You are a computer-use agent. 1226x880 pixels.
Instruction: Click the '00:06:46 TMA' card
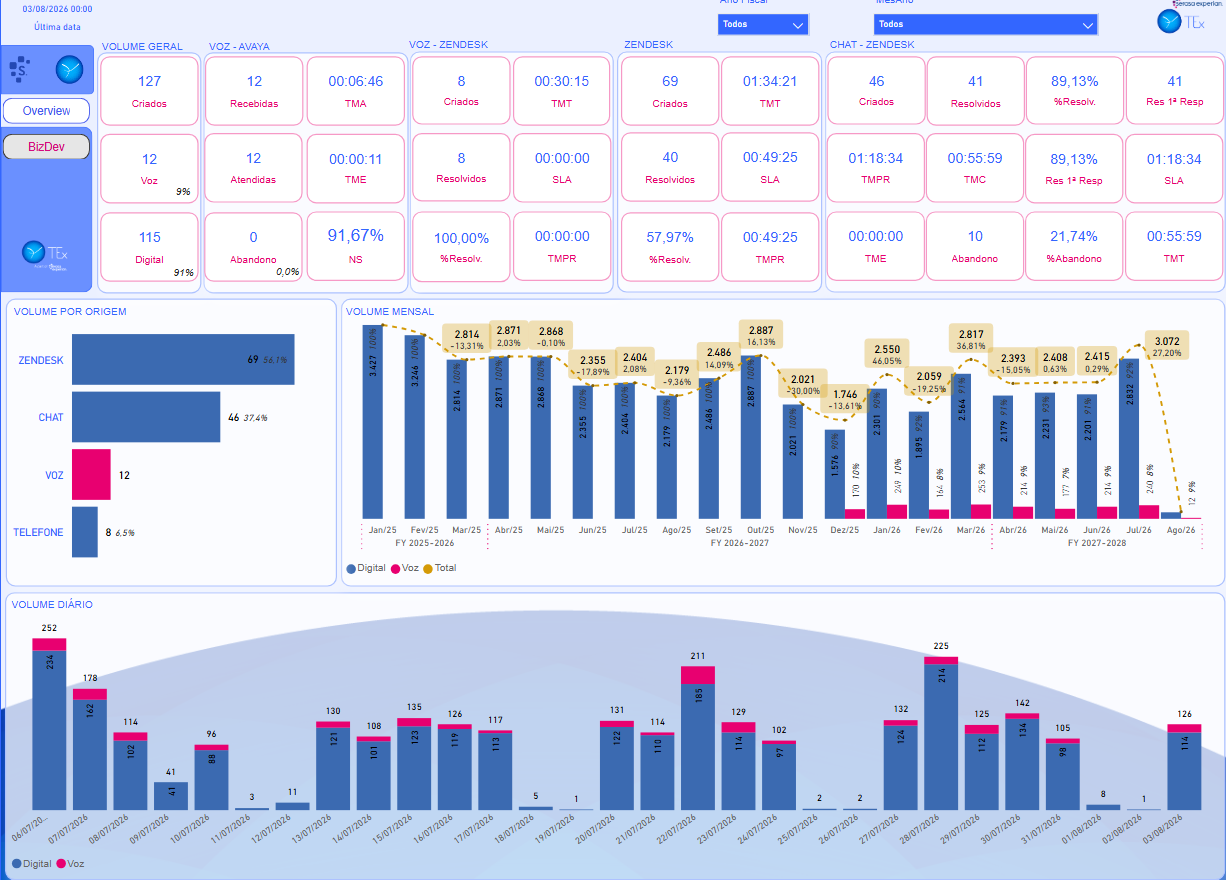355,91
